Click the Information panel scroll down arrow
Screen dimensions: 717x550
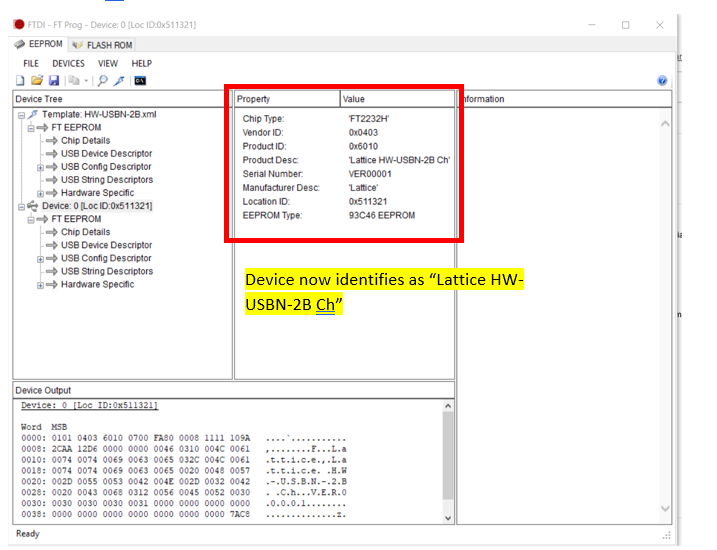click(x=665, y=508)
